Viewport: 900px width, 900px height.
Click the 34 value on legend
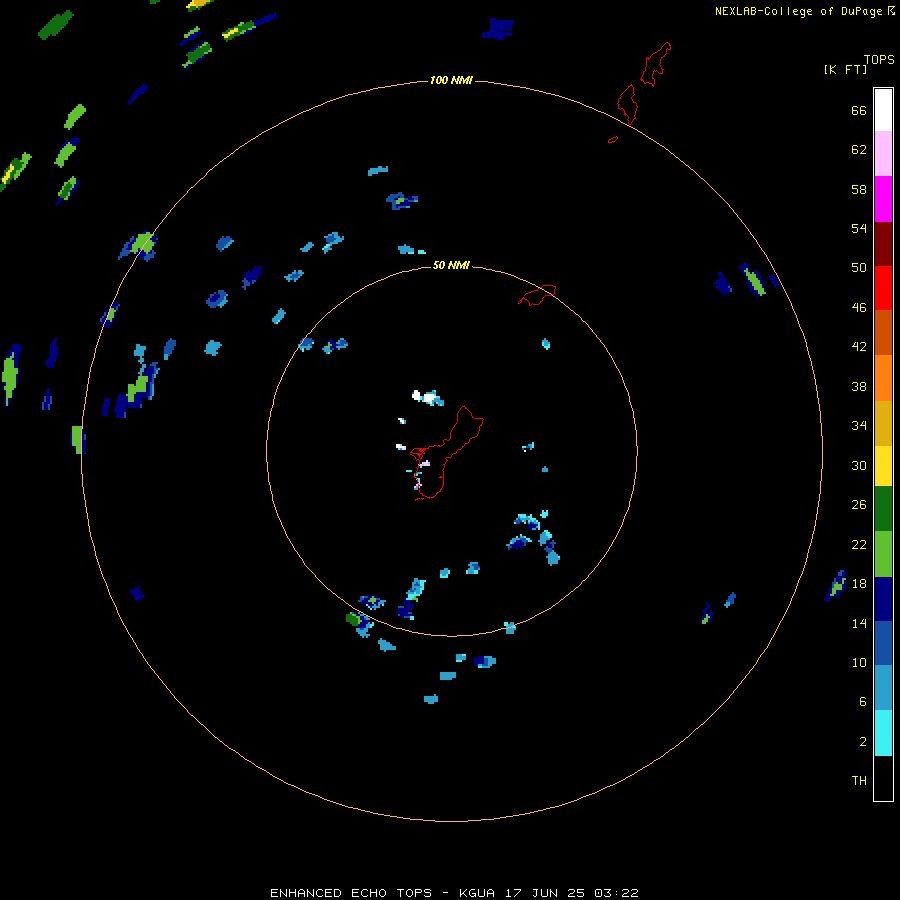click(x=859, y=426)
